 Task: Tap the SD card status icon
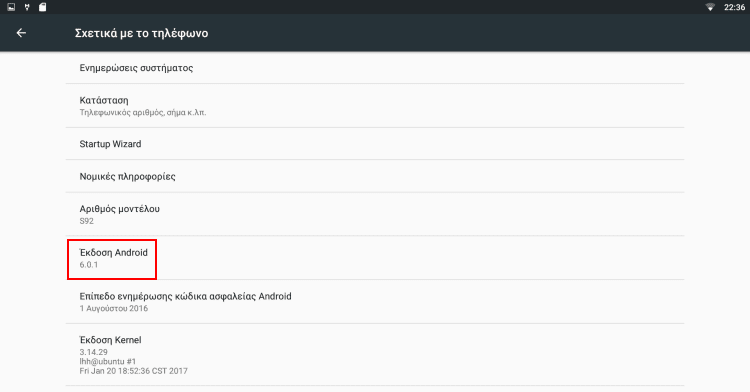click(43, 7)
